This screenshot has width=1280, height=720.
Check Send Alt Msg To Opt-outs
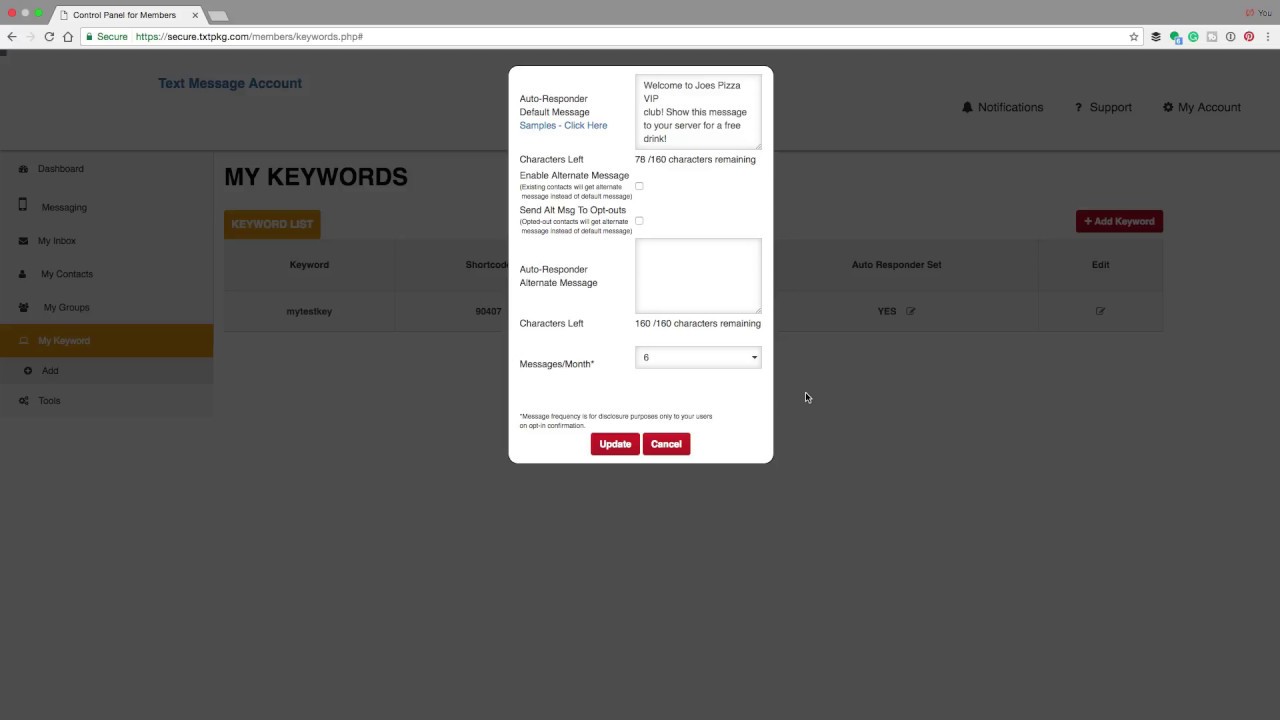coord(639,221)
